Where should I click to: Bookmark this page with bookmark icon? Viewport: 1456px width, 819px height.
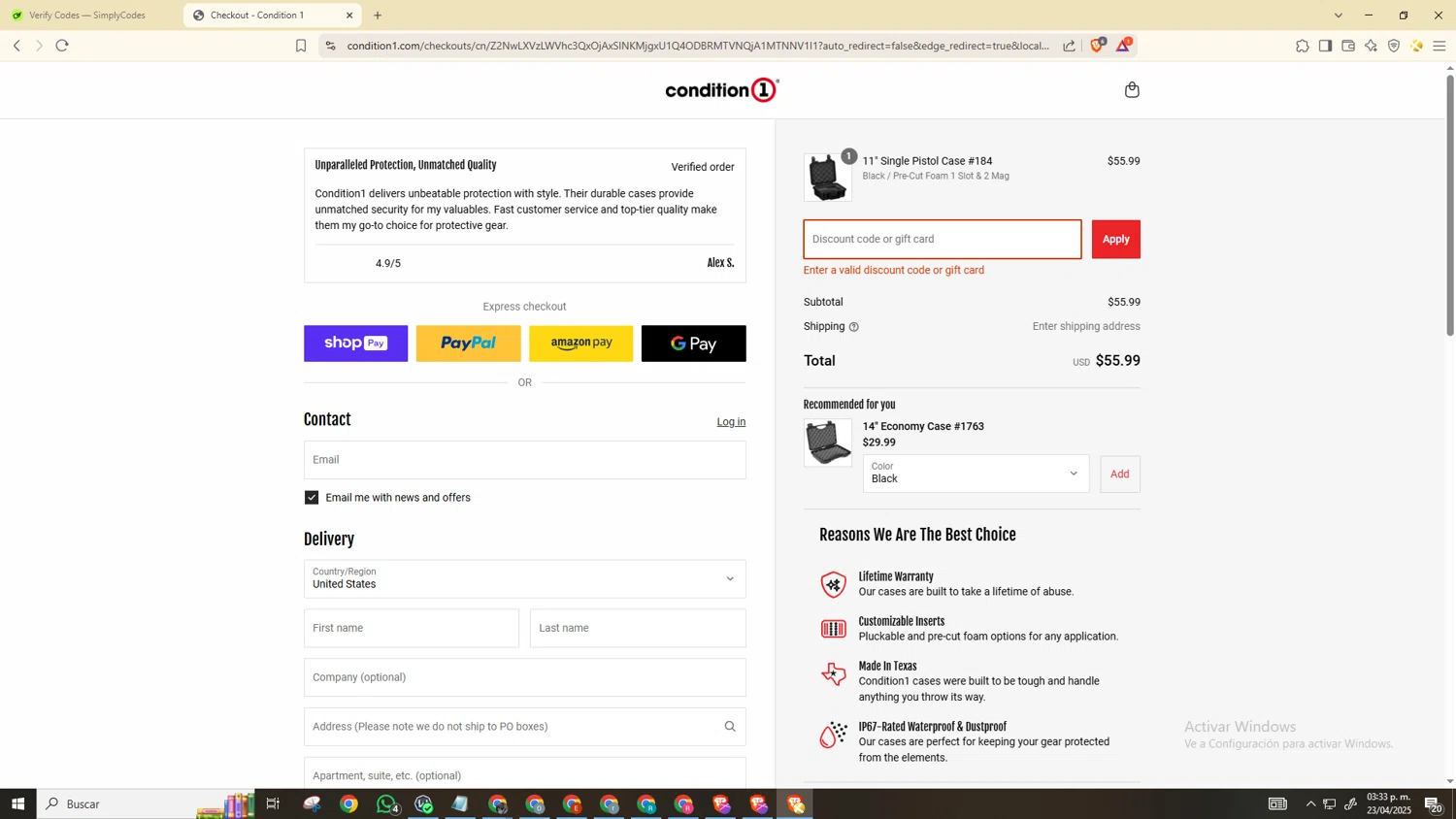pyautogui.click(x=301, y=46)
